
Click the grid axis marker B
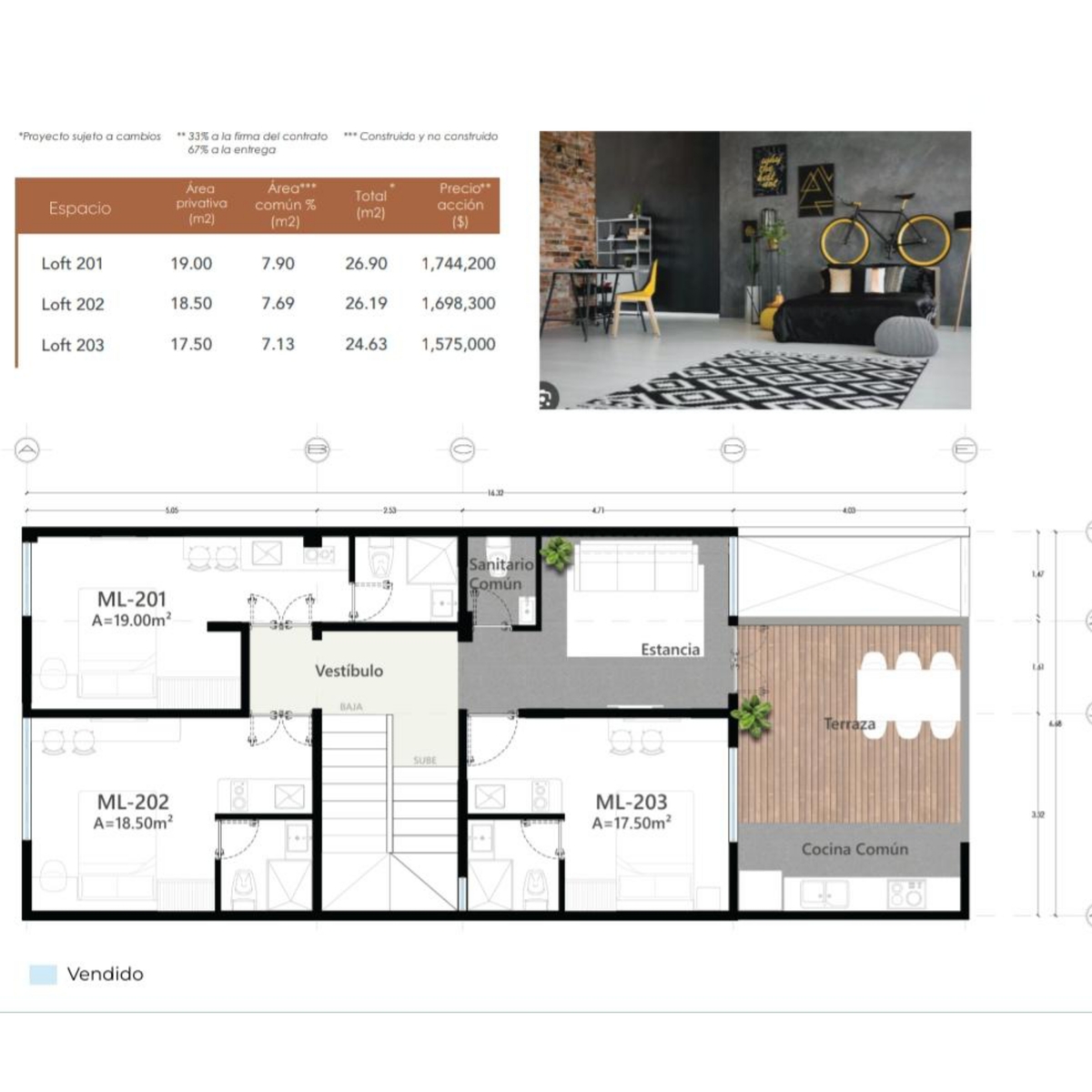317,450
